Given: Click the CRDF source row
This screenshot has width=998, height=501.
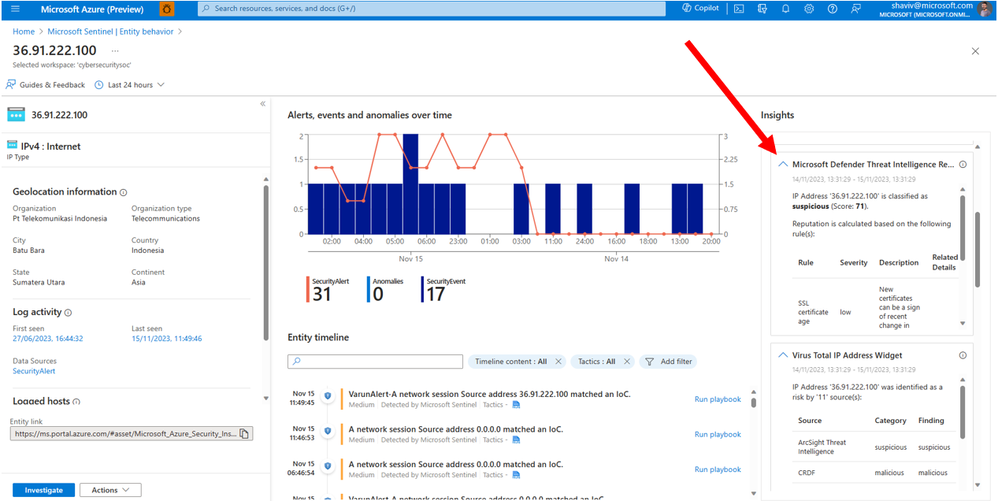Looking at the screenshot, I should click(875, 473).
